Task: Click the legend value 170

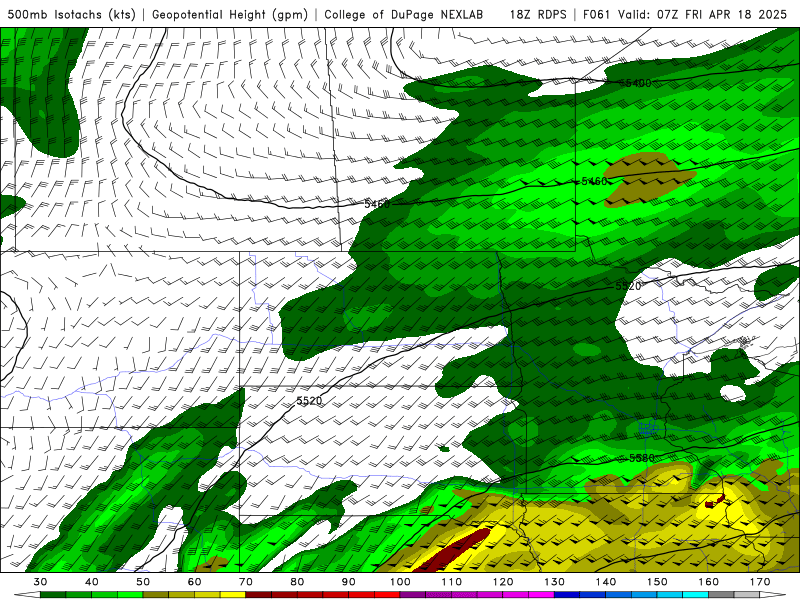Action: pyautogui.click(x=760, y=582)
